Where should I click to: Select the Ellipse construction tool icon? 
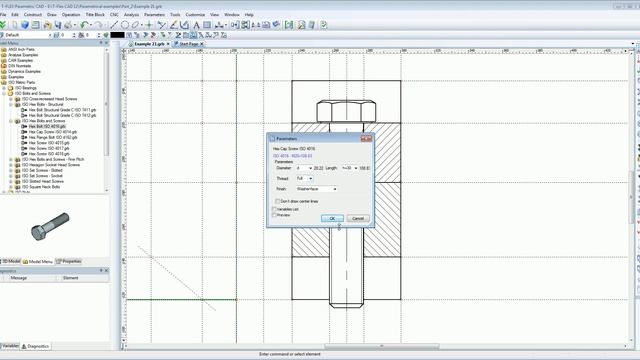point(136,25)
